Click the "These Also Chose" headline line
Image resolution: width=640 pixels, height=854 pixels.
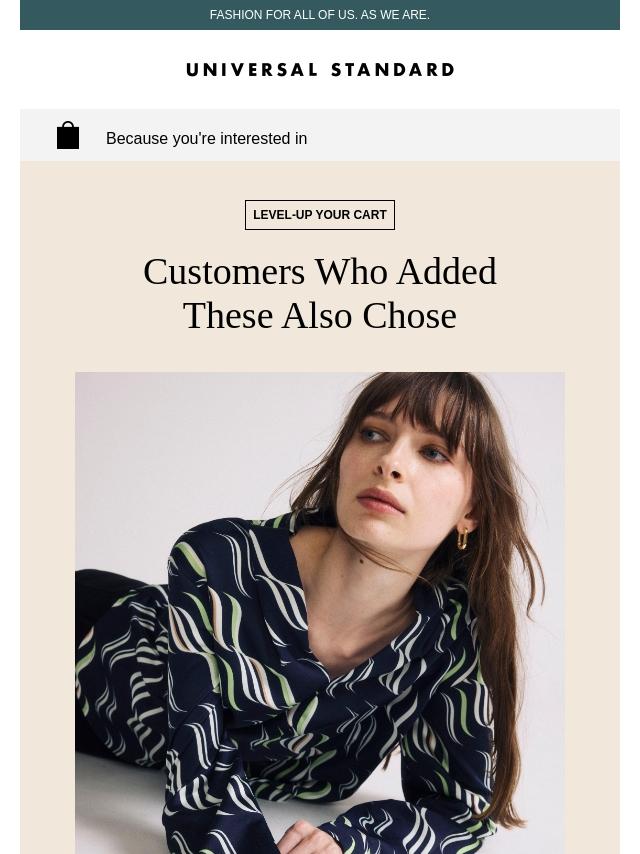[320, 316]
